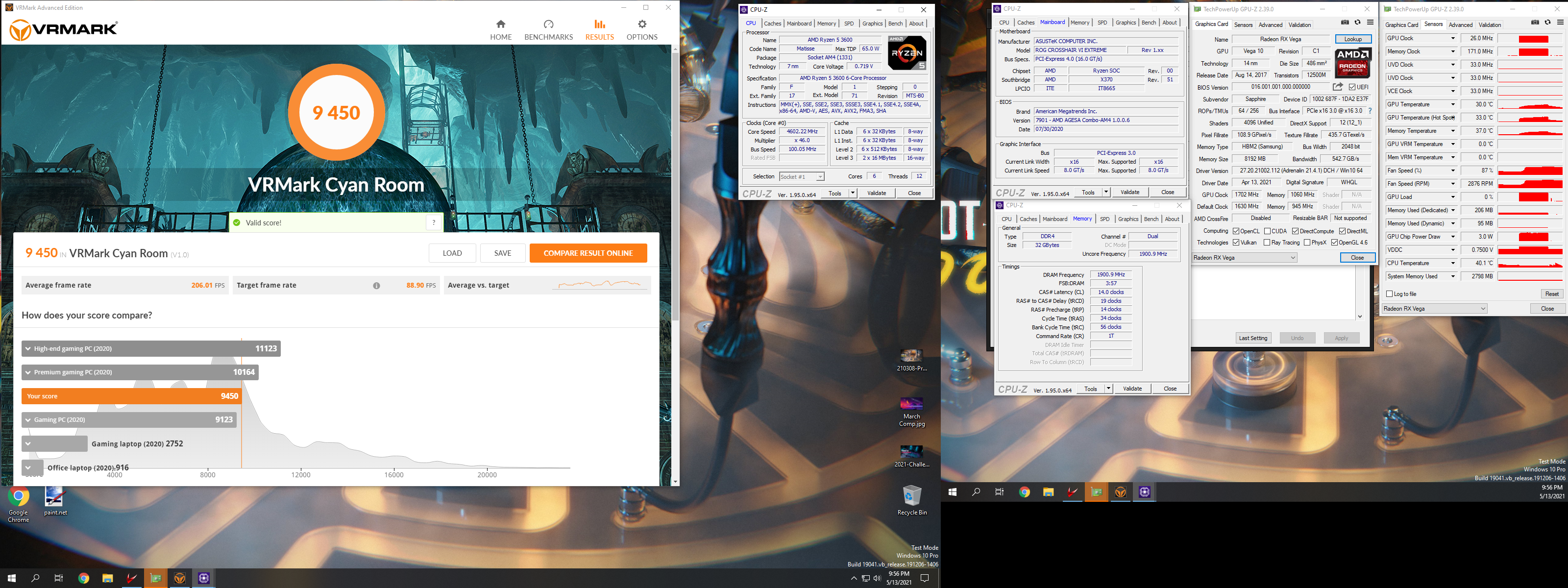Click the SAVE button in VRMark
This screenshot has width=1568, height=588.
[502, 253]
